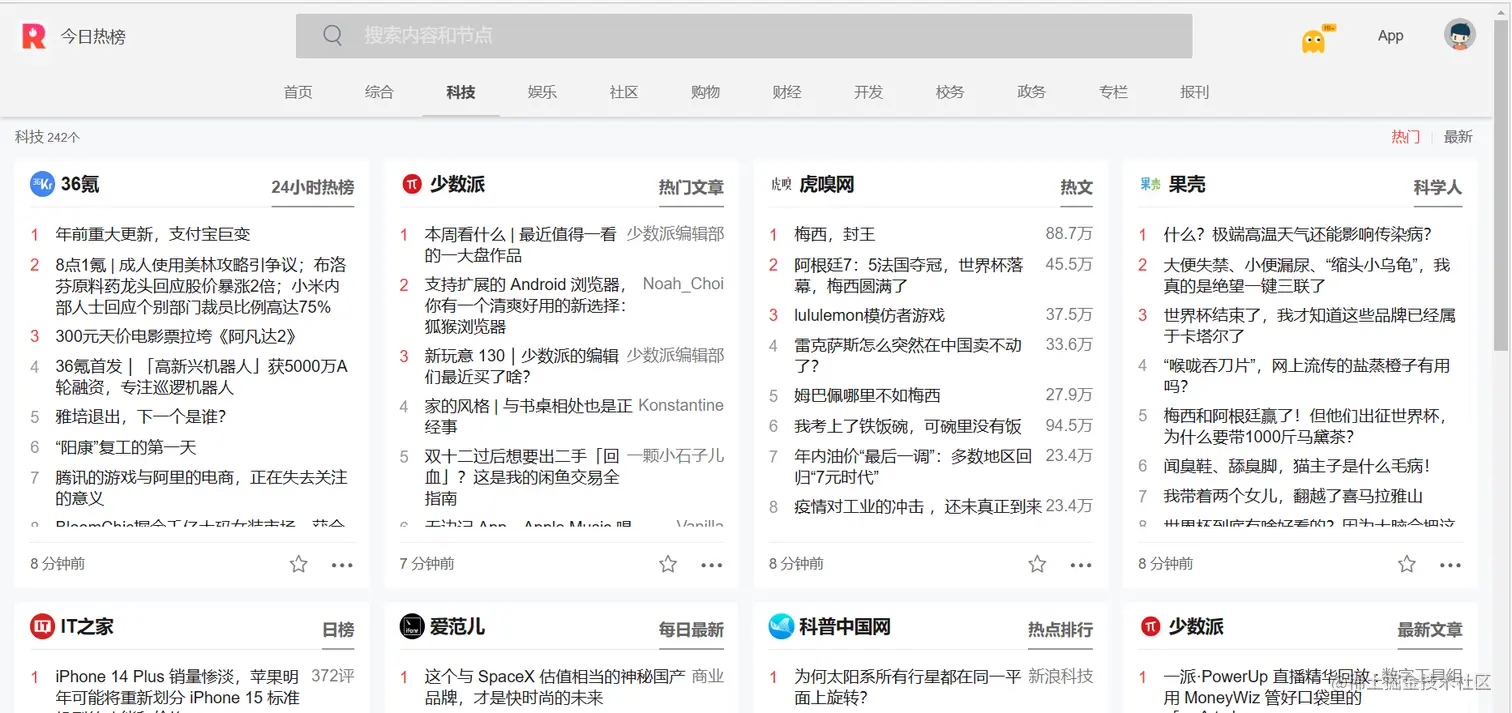Open more options on 少数派 热门文章 card
The width and height of the screenshot is (1512, 713).
pyautogui.click(x=712, y=565)
